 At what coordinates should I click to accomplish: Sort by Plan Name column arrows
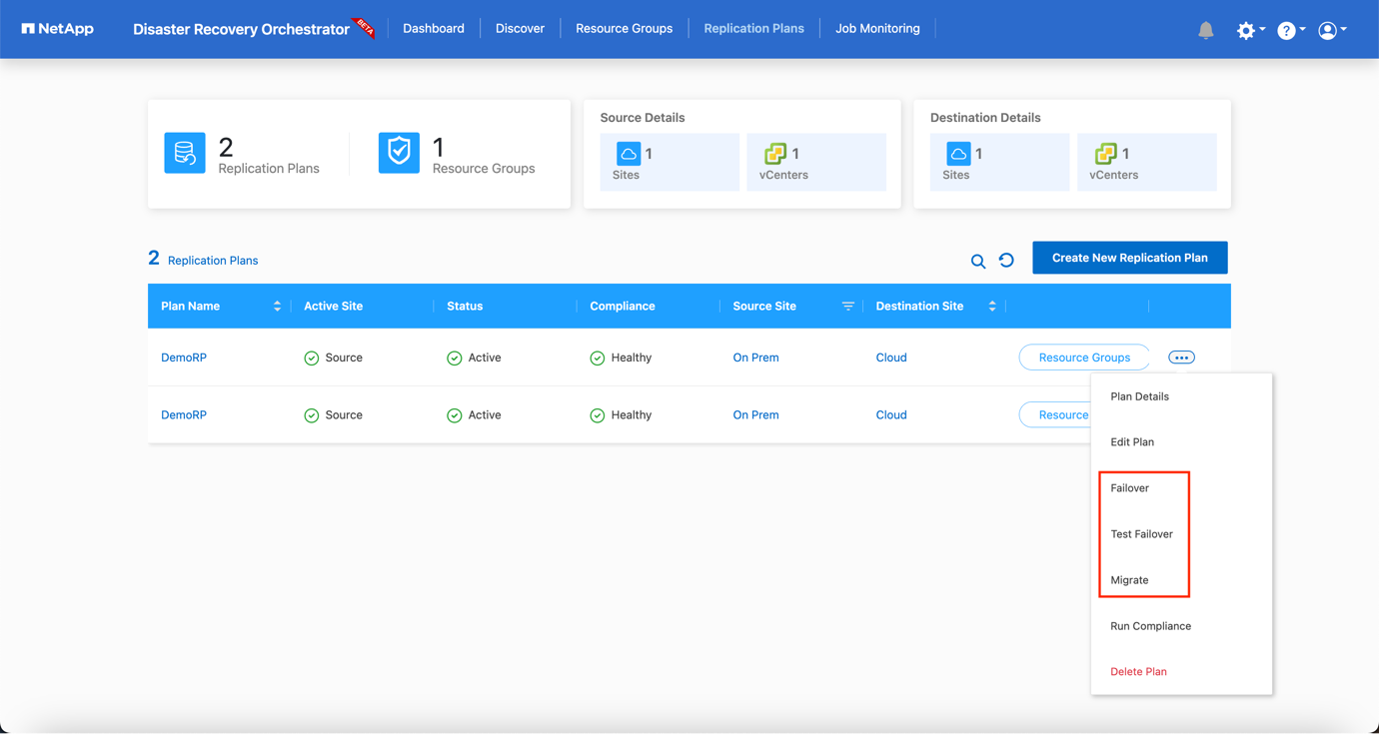pos(277,306)
